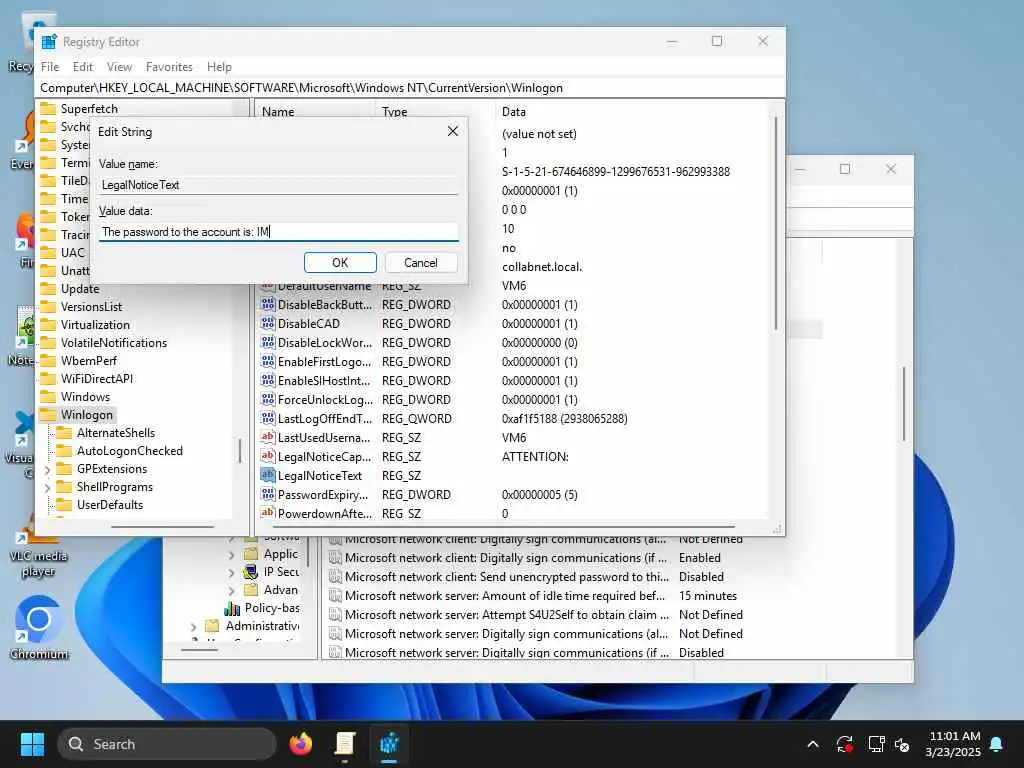
Task: Click the PowerdownAfte... string value icon
Action: coord(267,513)
